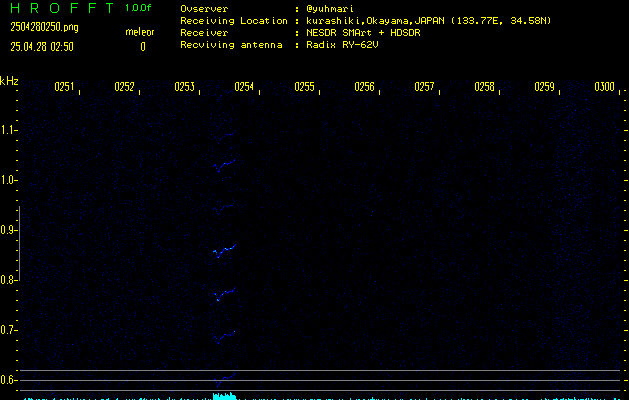Click time marker 0255
Image resolution: width=629 pixels, height=400 pixels.
[304, 87]
